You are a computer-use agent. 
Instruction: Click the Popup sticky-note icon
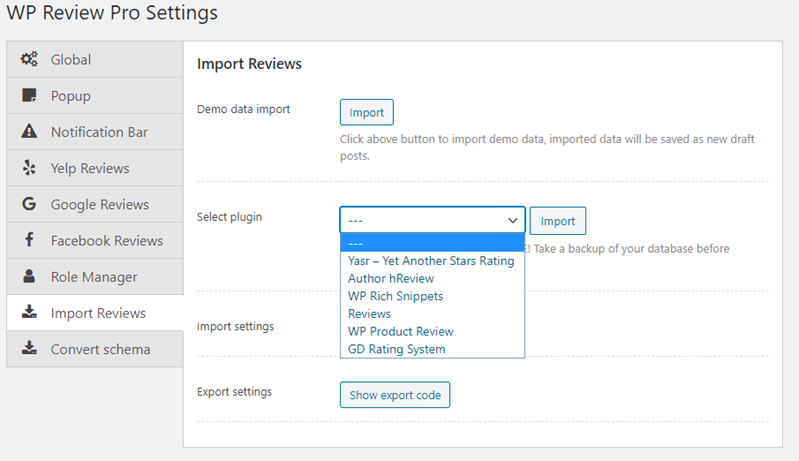pos(29,95)
